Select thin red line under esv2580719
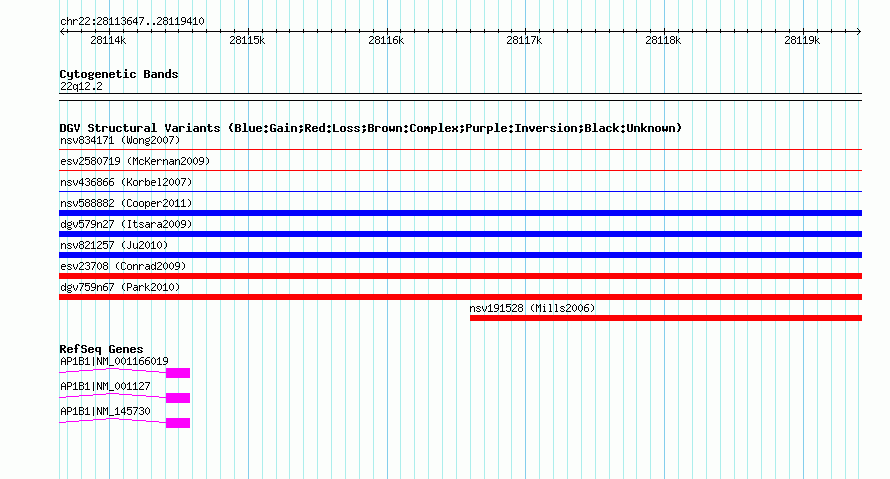Viewport: 890px width, 479px height. click(460, 171)
